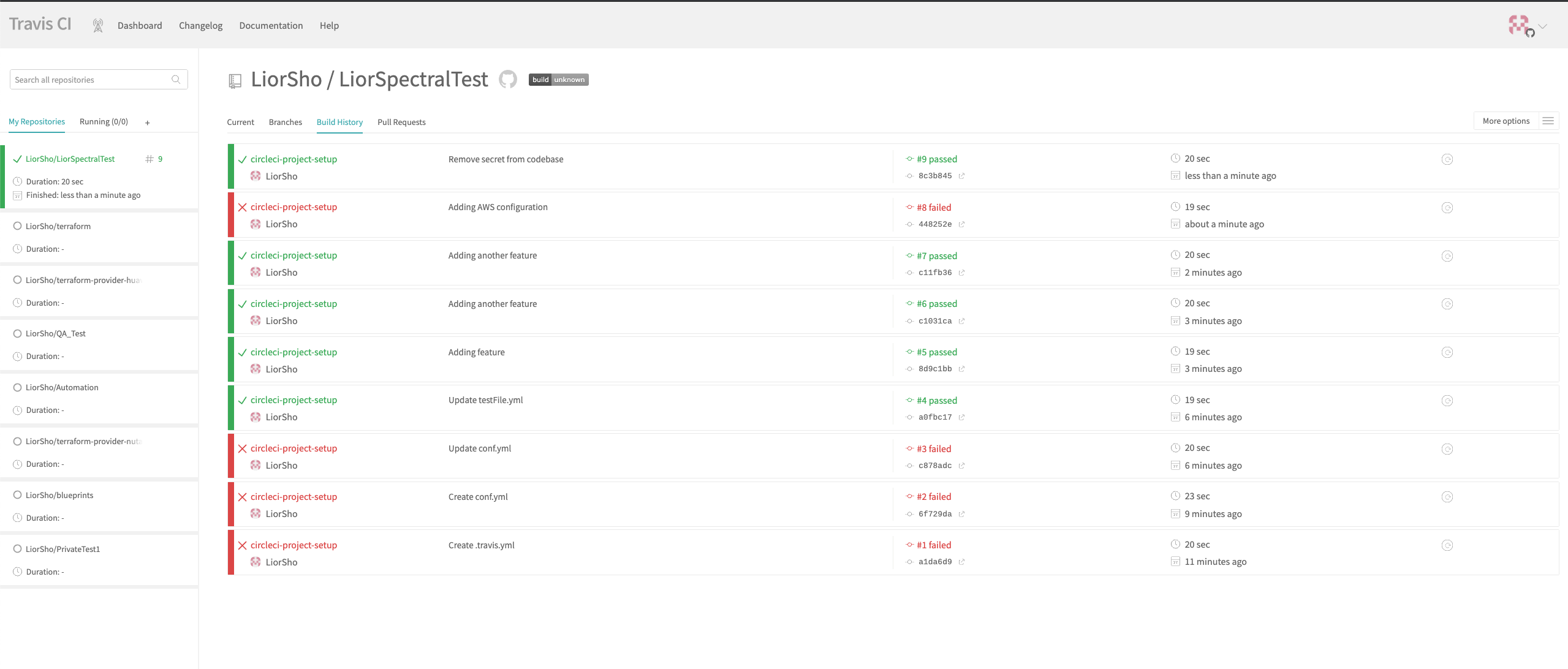Click commit hash 8c3b845
Screen dimensions: 1568x669
935,176
